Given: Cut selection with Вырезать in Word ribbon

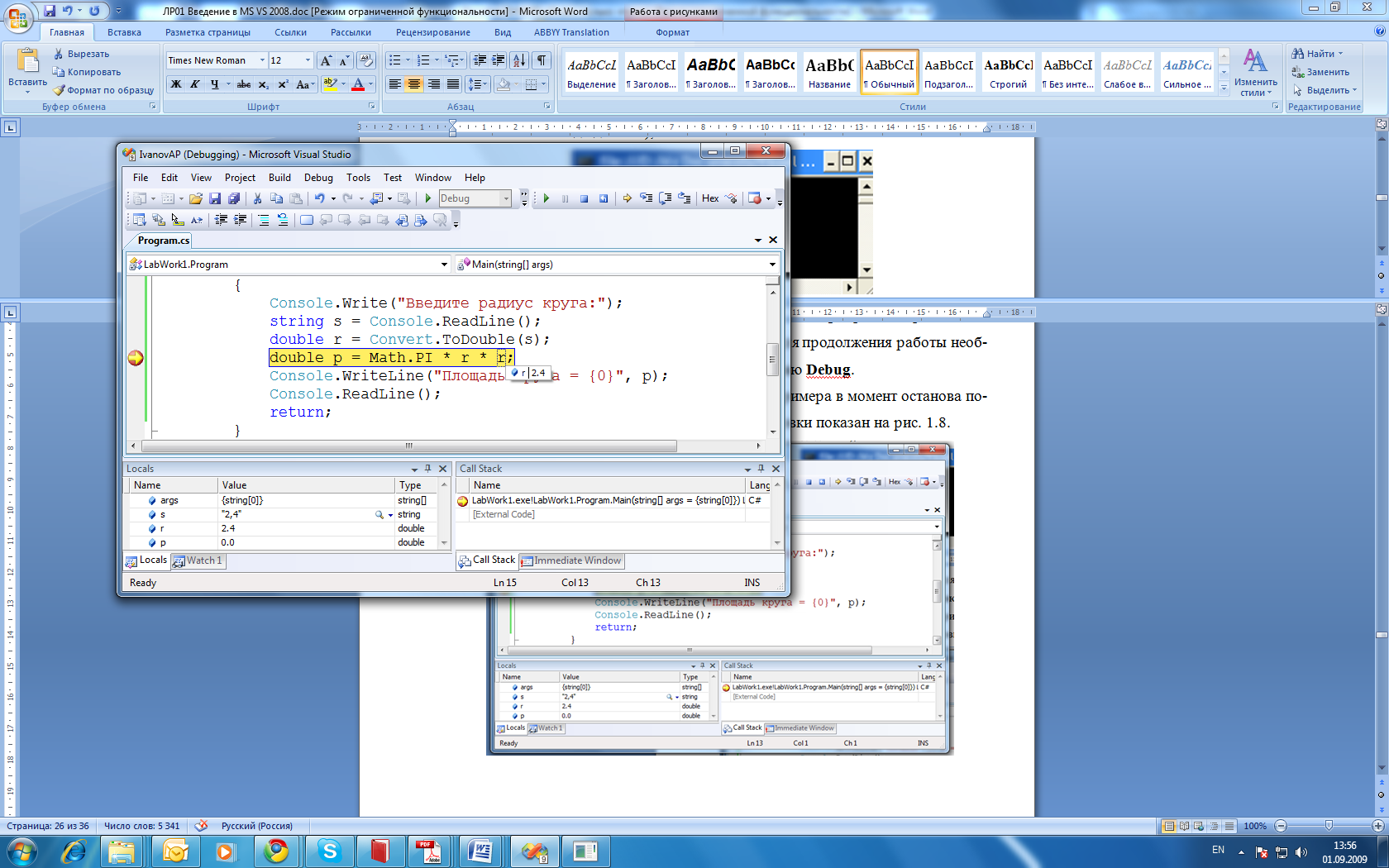Looking at the screenshot, I should pyautogui.click(x=81, y=54).
